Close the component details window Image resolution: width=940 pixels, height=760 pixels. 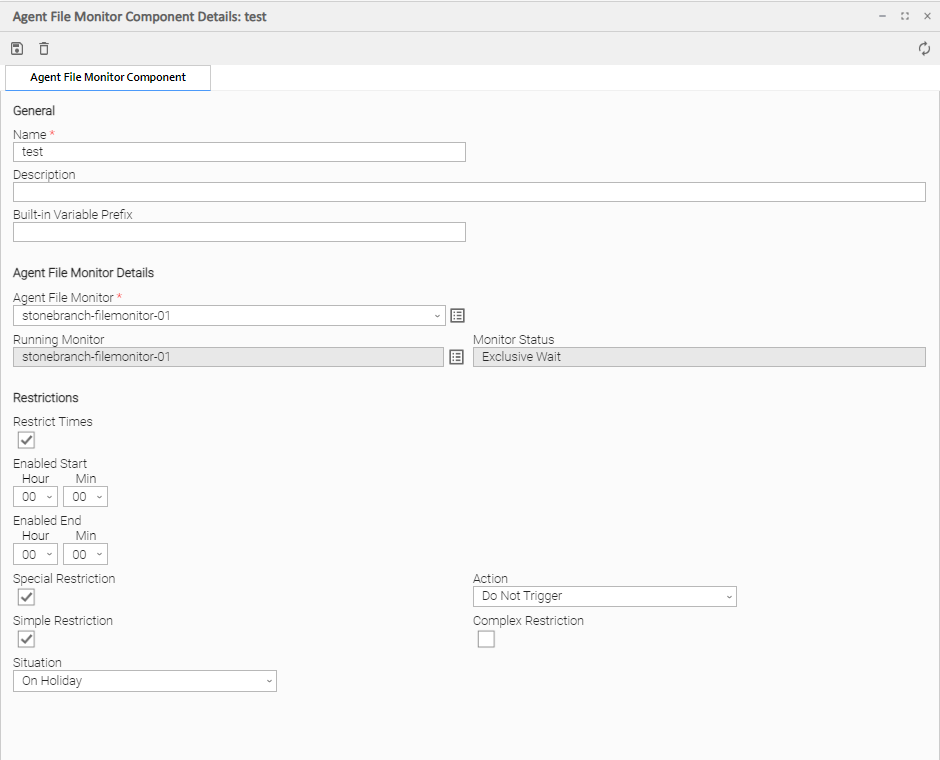click(926, 16)
